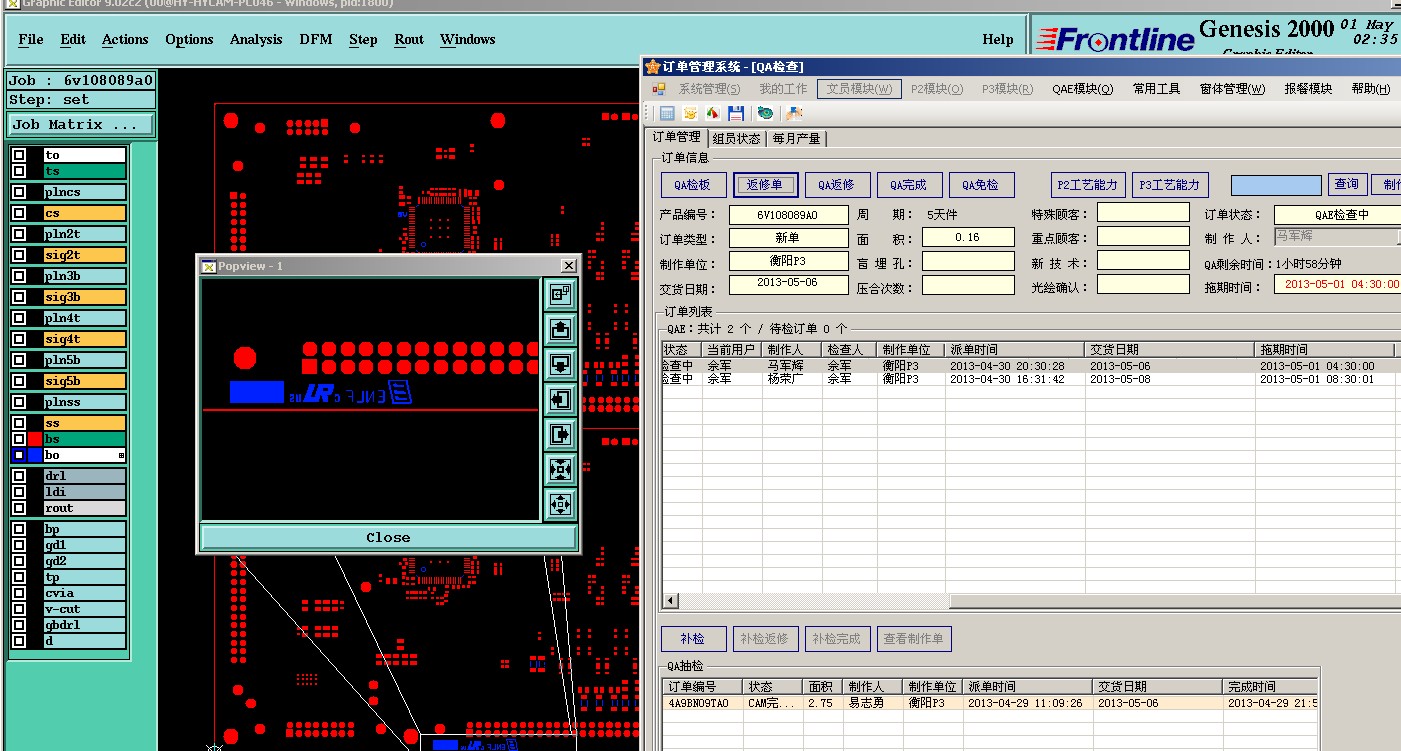Click the green disc toolbar icon

tap(765, 113)
